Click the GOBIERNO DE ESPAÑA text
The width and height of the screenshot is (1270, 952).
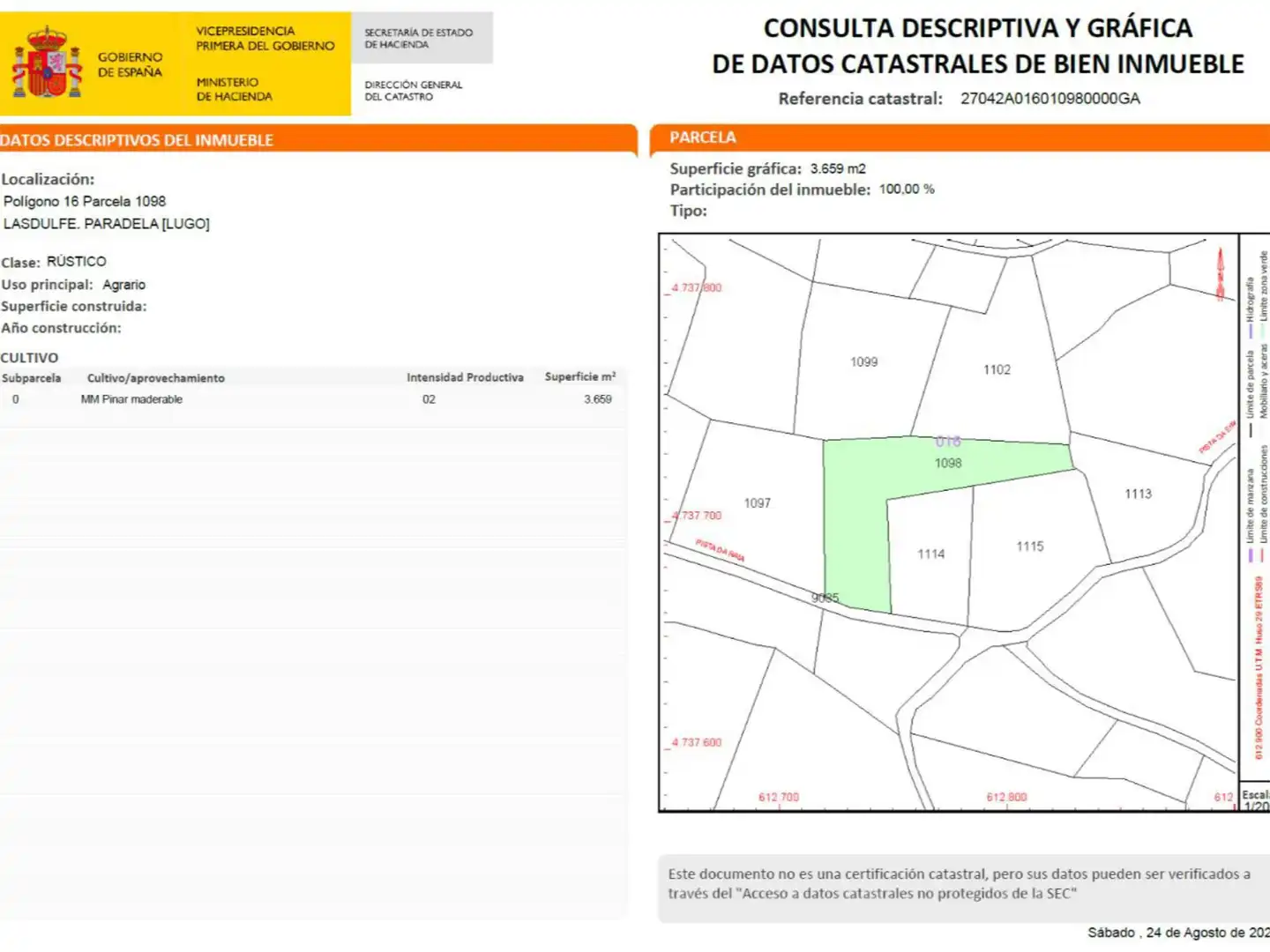[x=130, y=64]
